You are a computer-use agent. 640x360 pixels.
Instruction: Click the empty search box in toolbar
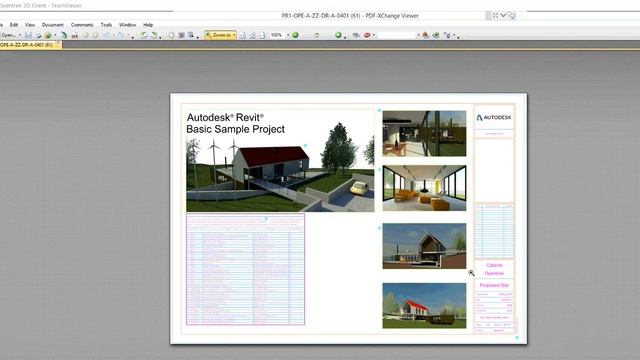tap(397, 35)
